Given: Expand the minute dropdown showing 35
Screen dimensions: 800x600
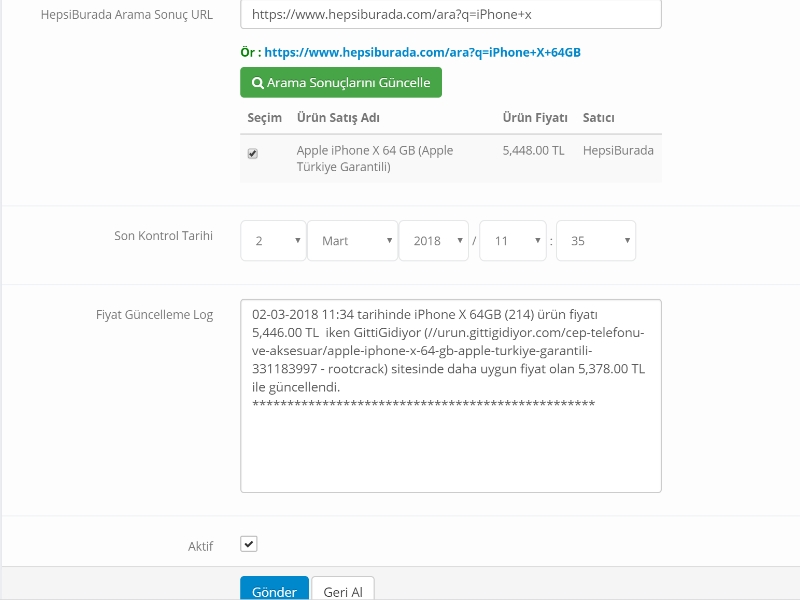Looking at the screenshot, I should [595, 241].
